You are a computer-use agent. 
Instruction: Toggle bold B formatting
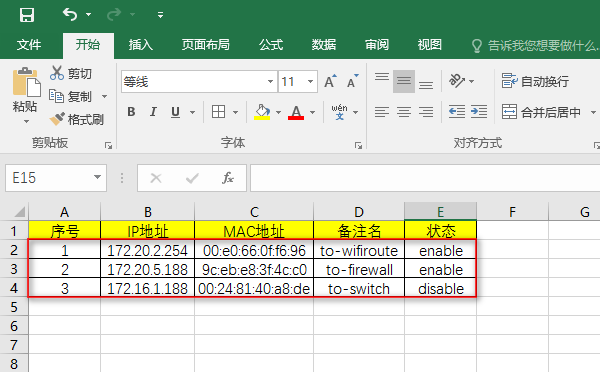click(x=131, y=112)
